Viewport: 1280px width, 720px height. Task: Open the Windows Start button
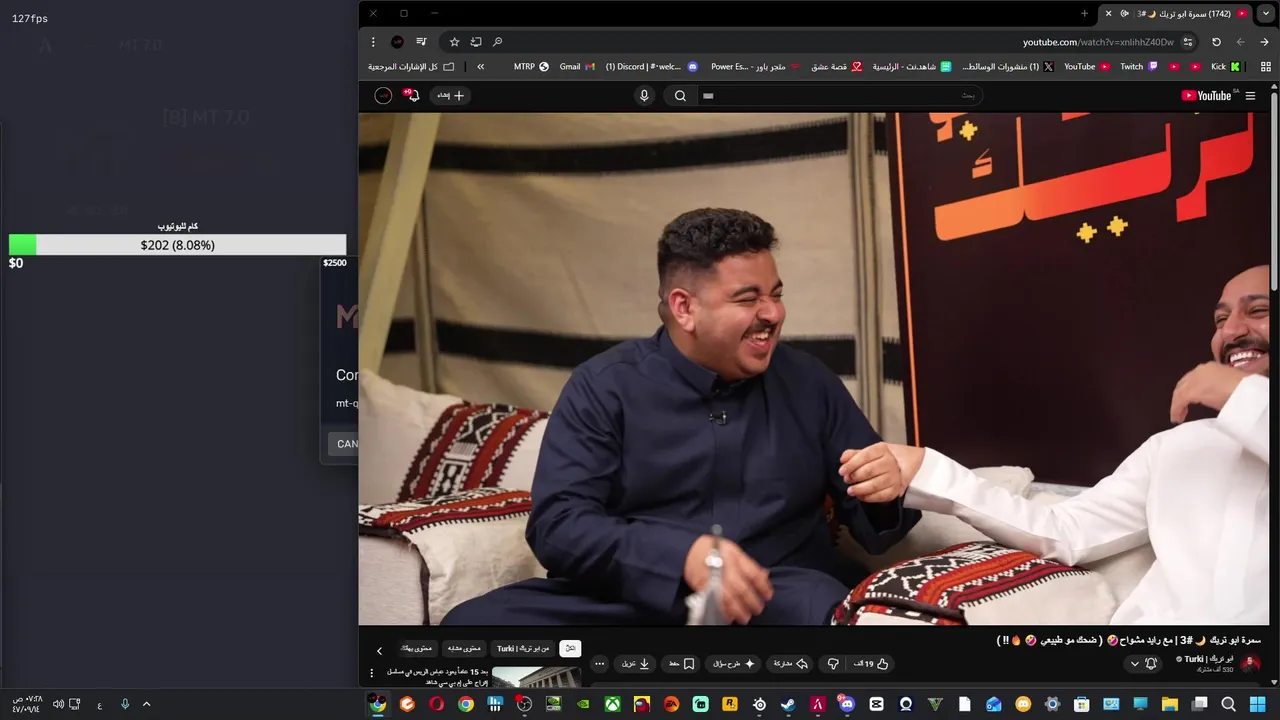pos(1257,704)
